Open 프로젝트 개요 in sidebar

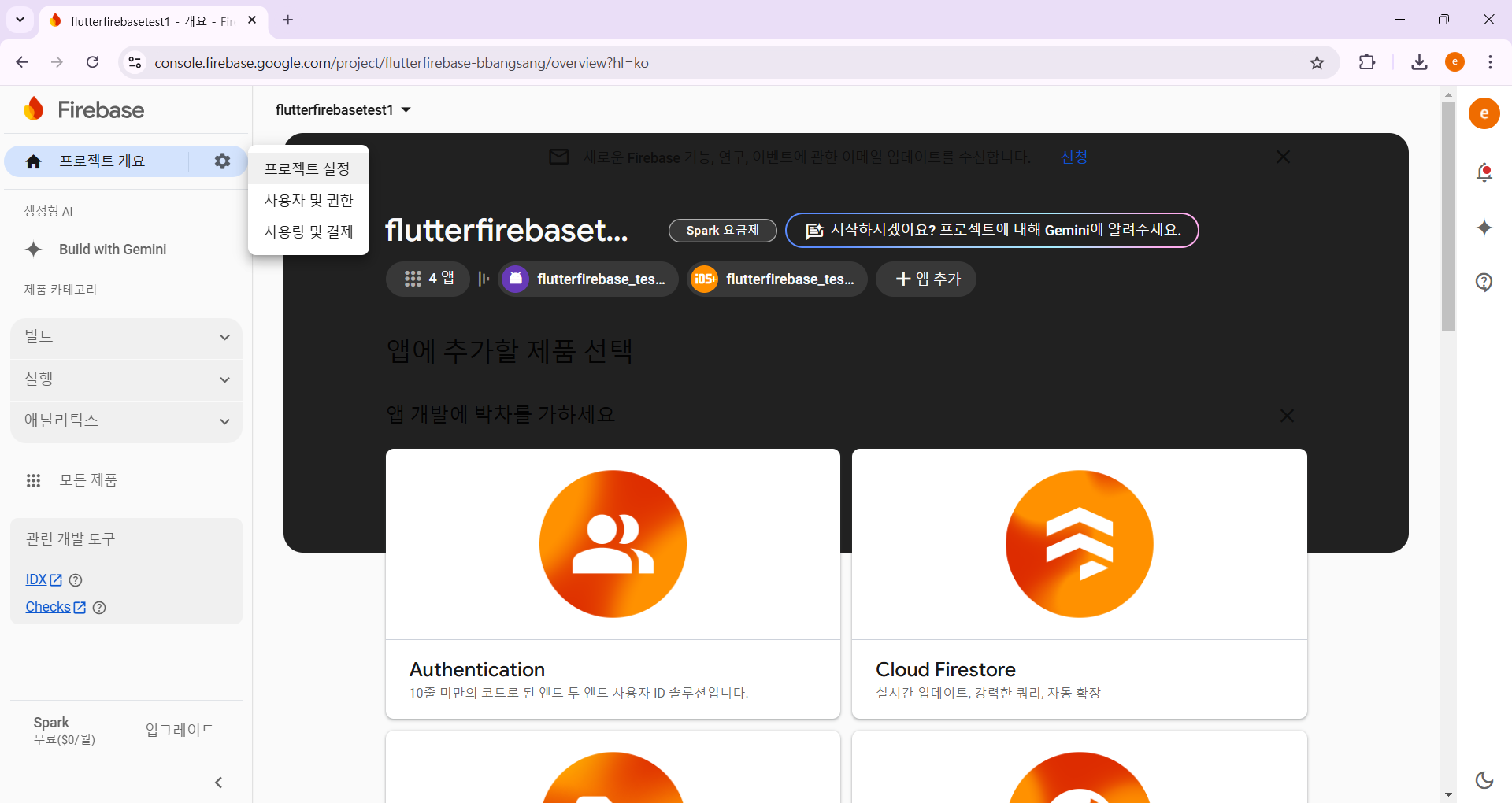102,161
